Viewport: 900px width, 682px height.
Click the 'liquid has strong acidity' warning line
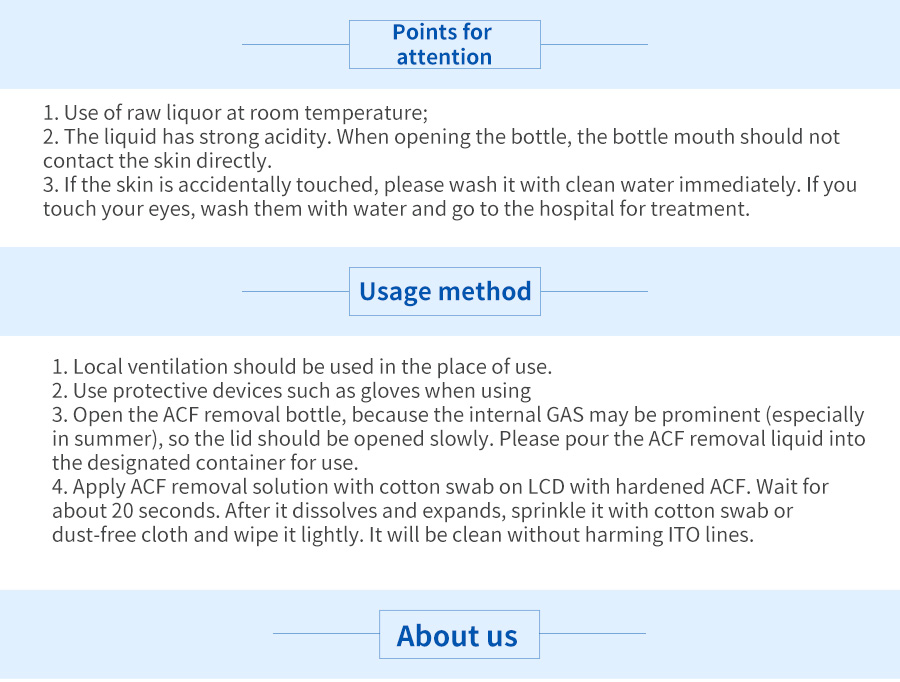[x=441, y=137]
